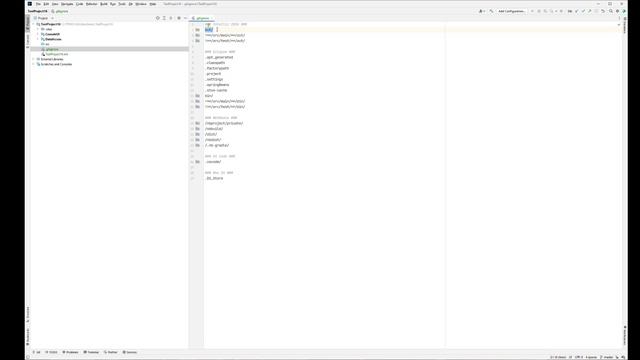Open the Help menu
The height and width of the screenshot is (360, 640).
point(153,4)
